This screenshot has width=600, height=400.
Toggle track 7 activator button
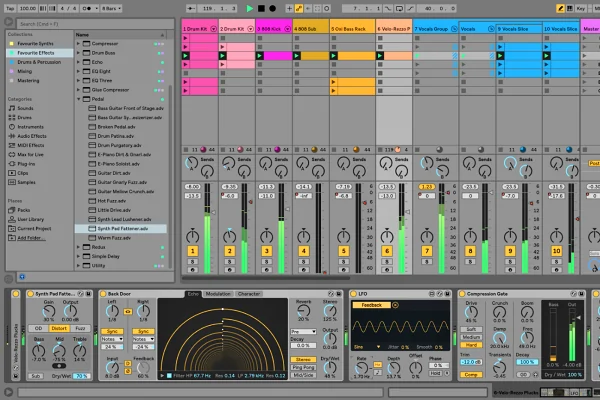tap(427, 251)
